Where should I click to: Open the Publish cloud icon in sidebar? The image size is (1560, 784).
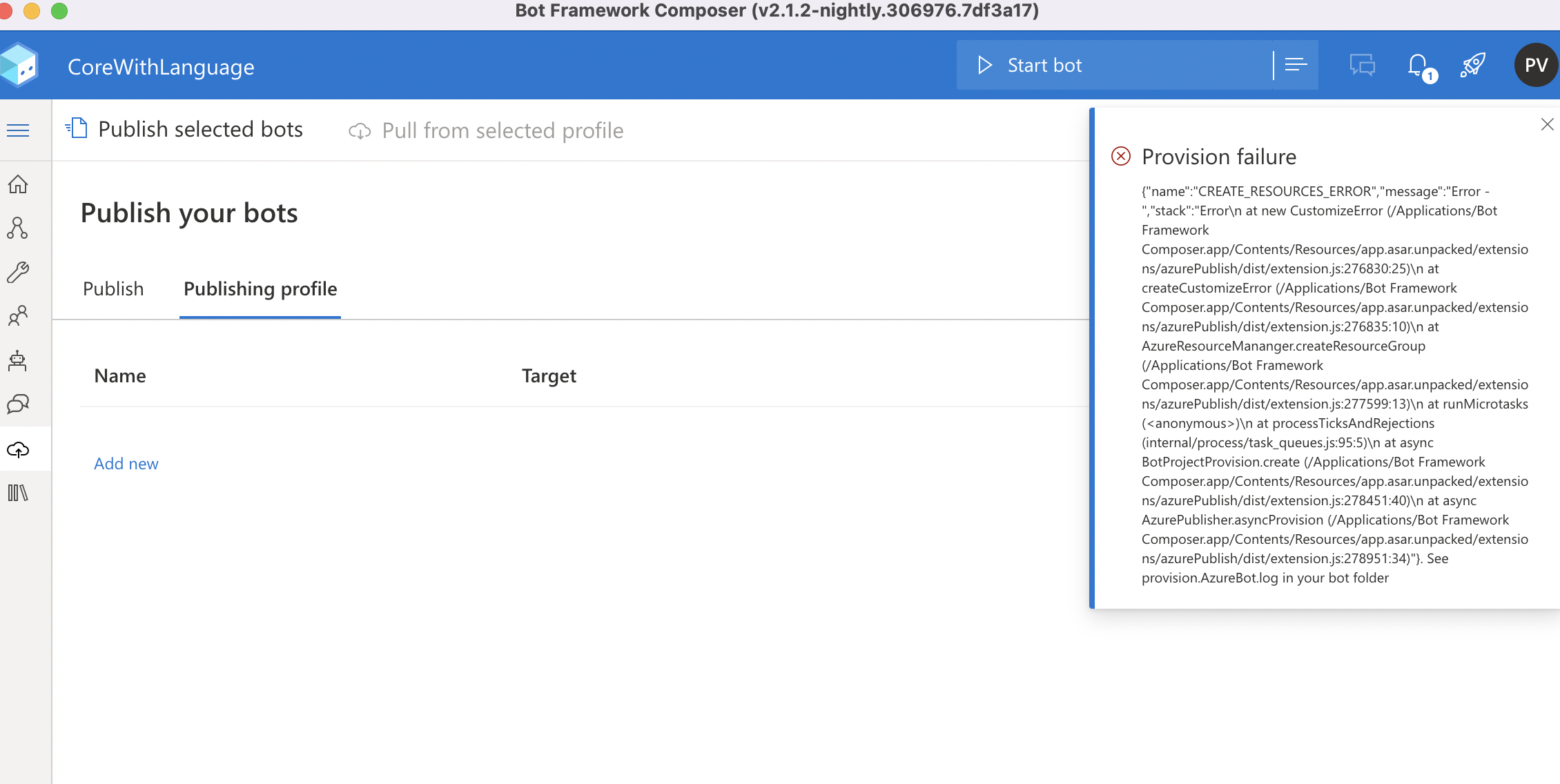pyautogui.click(x=18, y=450)
